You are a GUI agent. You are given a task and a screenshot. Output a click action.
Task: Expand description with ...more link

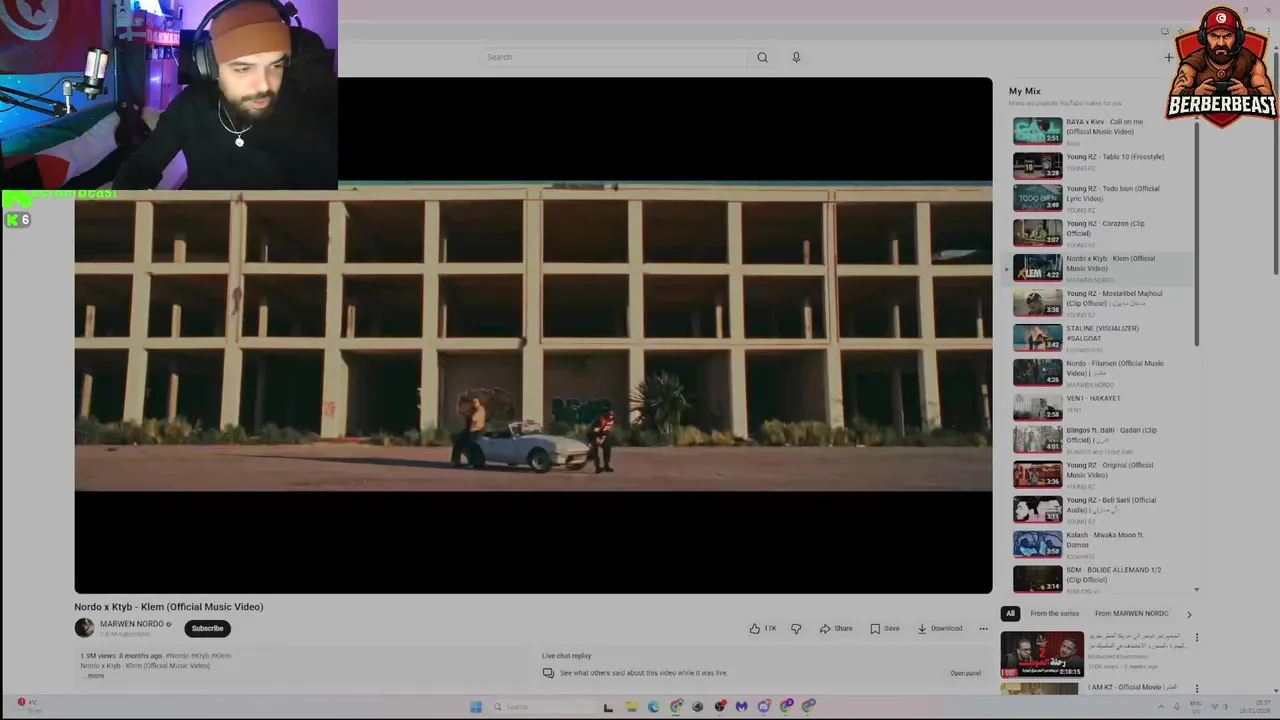[94, 676]
